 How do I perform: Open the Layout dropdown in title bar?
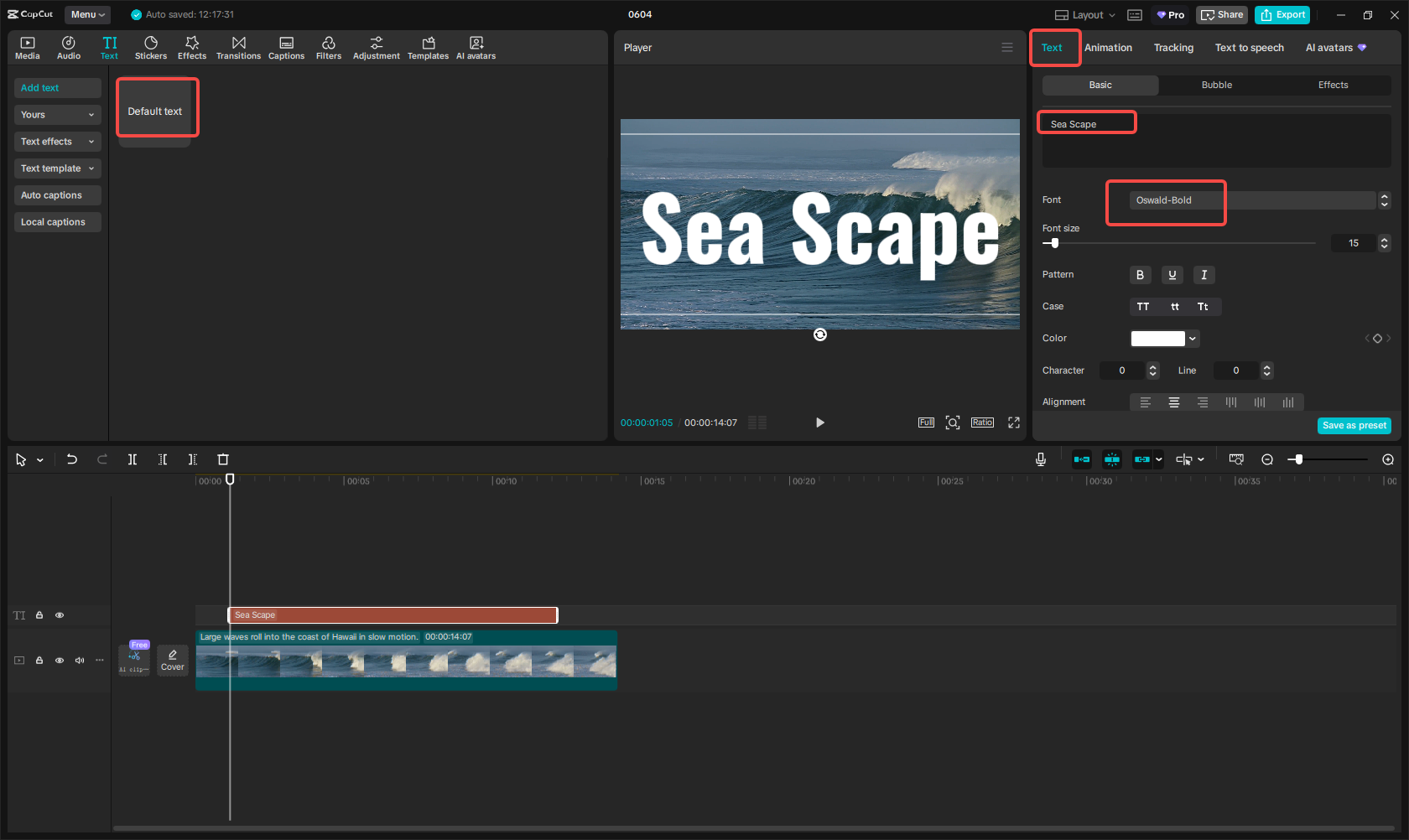[1085, 15]
